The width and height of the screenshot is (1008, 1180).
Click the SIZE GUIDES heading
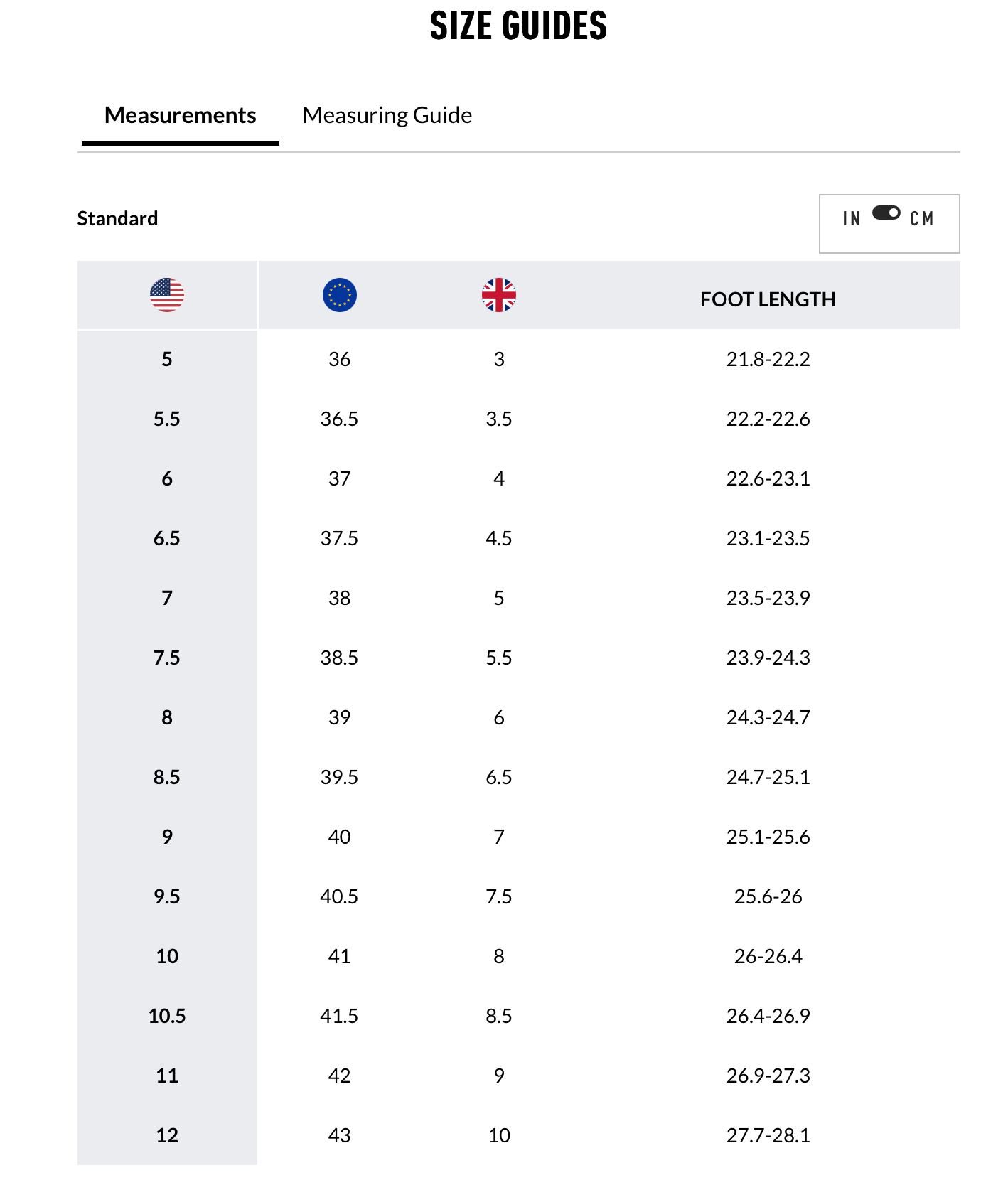point(518,26)
